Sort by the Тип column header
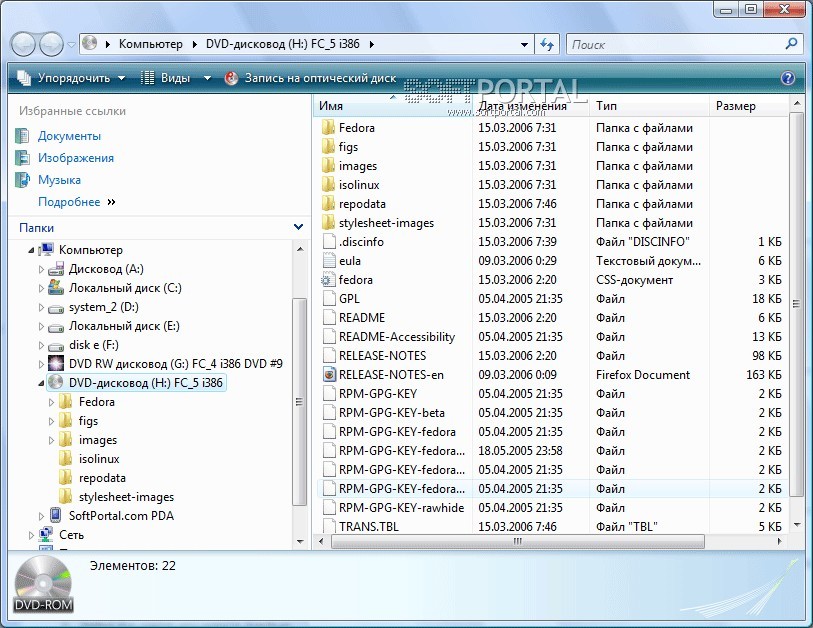 [649, 106]
